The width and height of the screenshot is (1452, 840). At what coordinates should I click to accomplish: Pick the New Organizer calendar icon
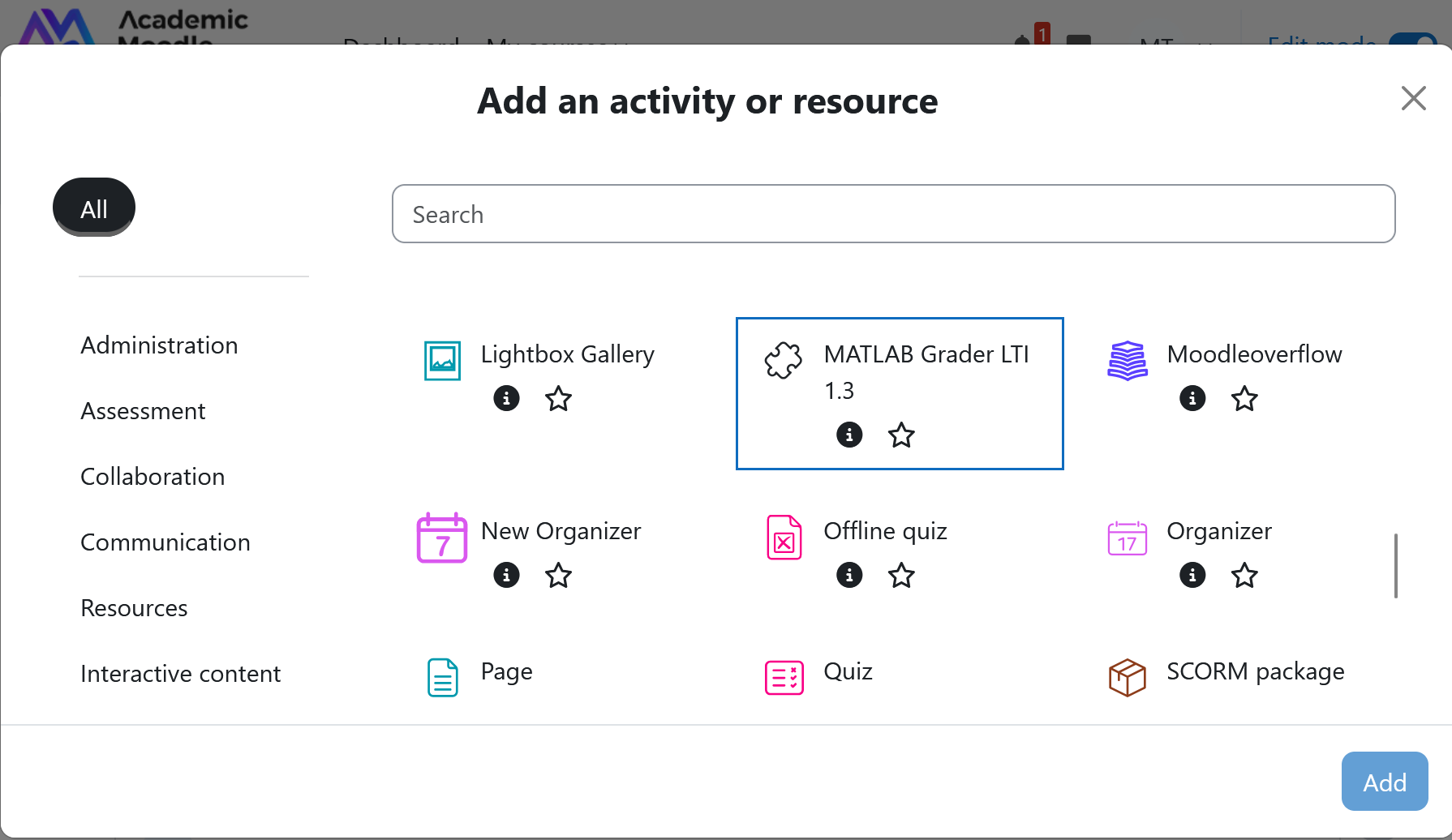(x=442, y=538)
